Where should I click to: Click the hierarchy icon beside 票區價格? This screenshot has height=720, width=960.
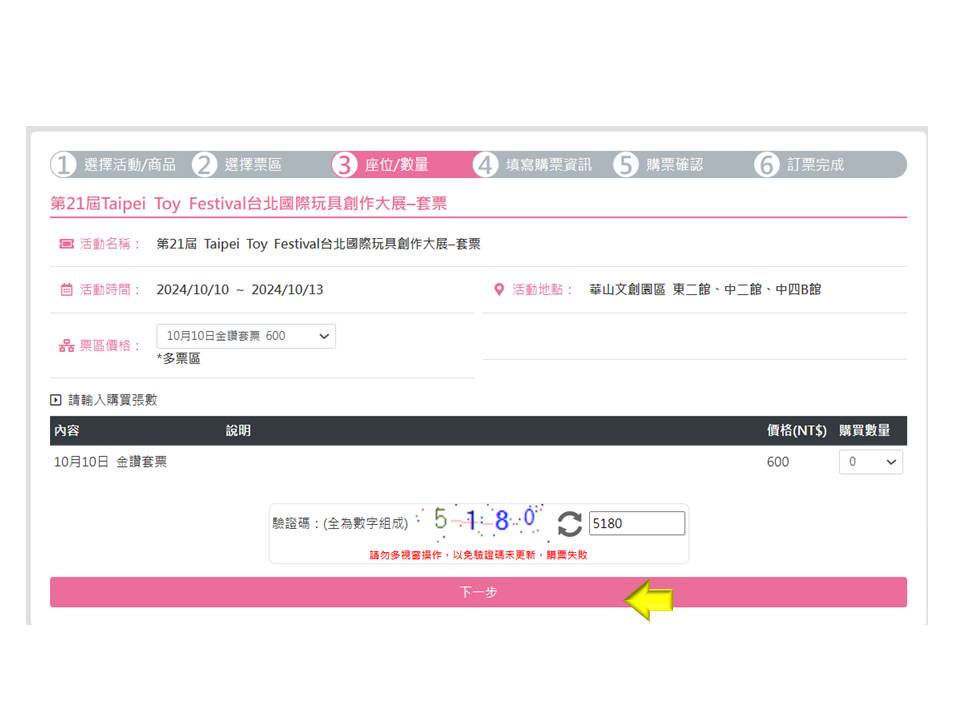point(66,346)
